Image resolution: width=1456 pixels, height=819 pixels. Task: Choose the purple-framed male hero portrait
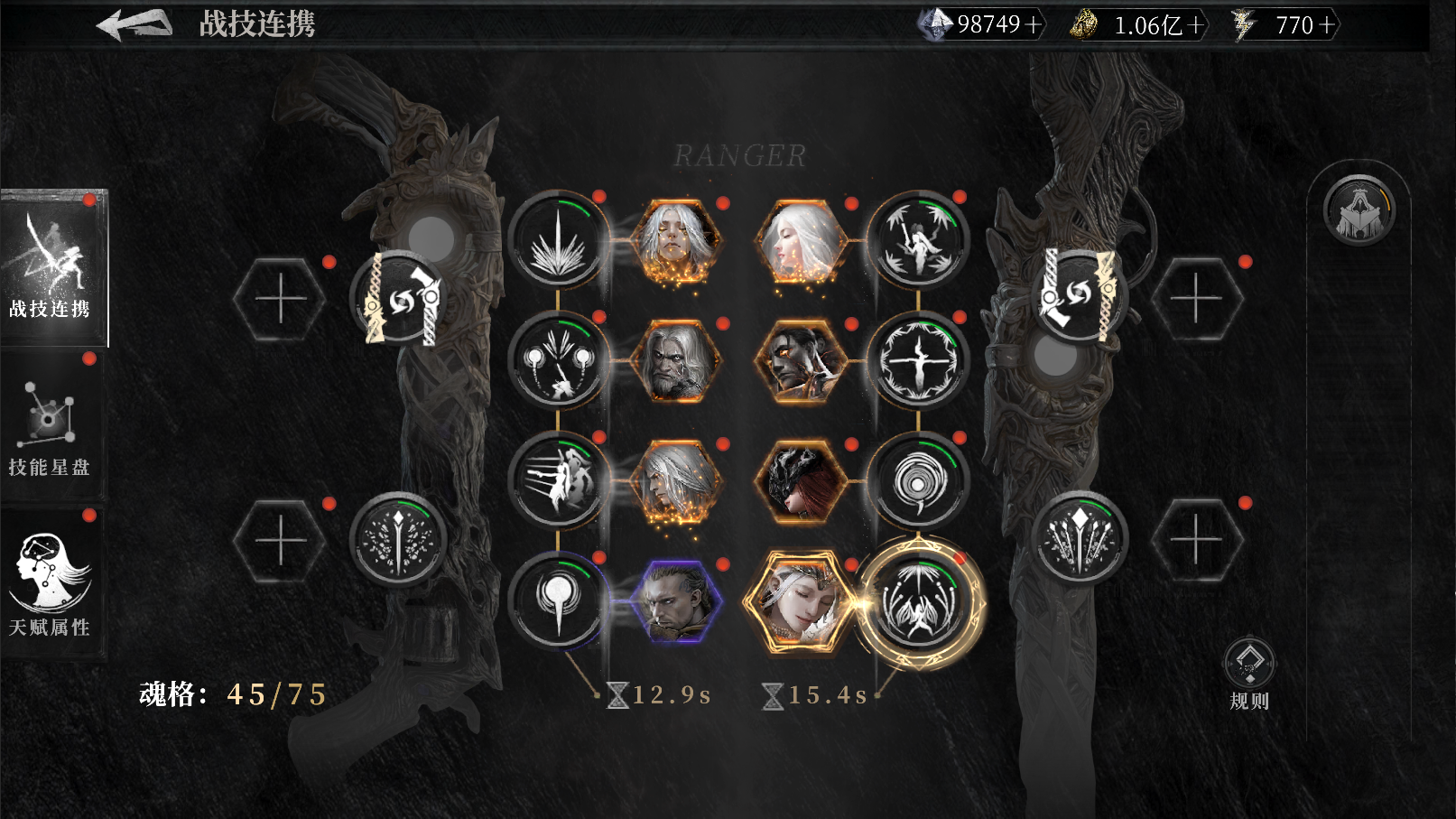pyautogui.click(x=677, y=600)
